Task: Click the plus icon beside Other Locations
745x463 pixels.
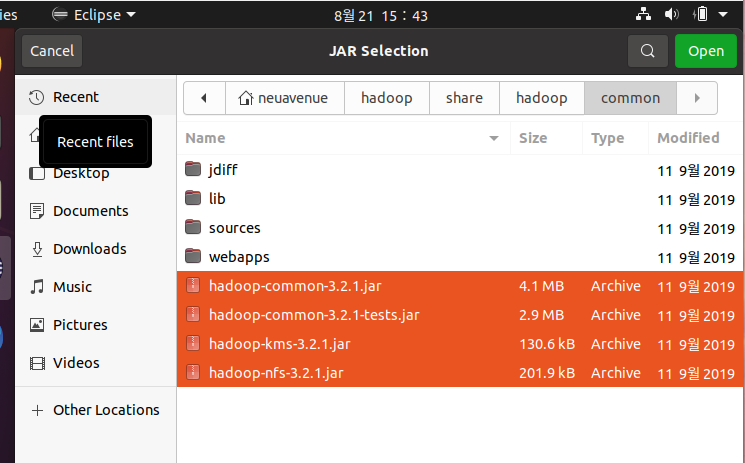Action: (x=37, y=410)
